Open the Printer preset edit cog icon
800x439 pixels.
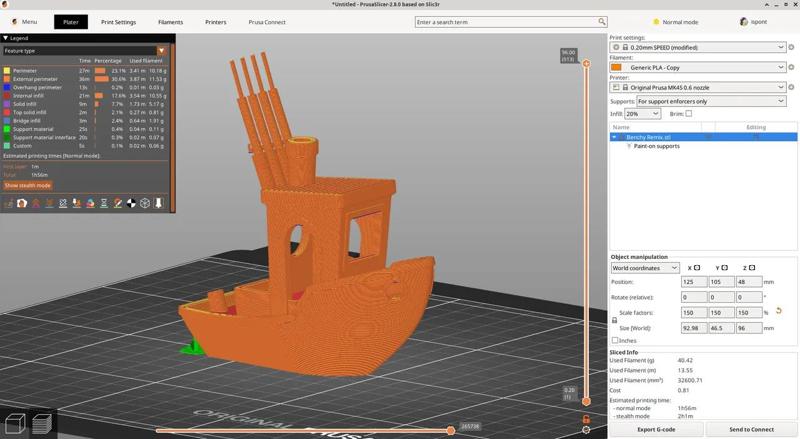(x=791, y=87)
